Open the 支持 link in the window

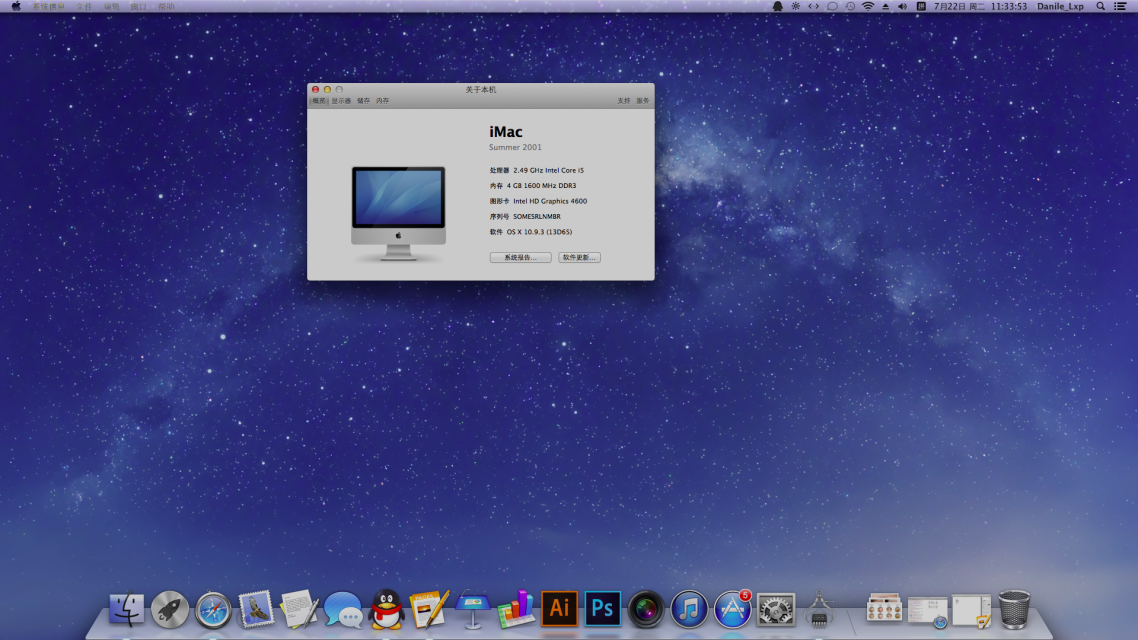[x=624, y=101]
